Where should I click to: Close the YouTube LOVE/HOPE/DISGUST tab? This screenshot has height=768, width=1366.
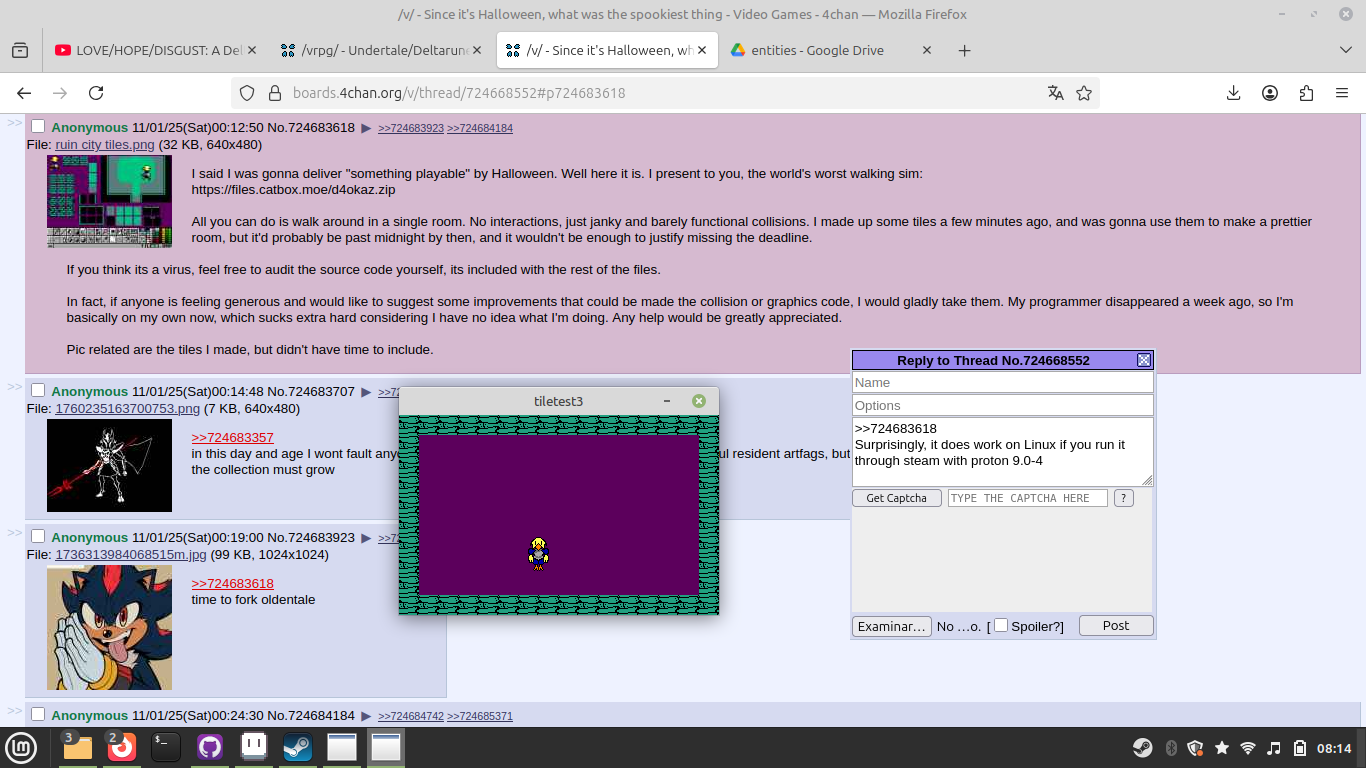[251, 50]
